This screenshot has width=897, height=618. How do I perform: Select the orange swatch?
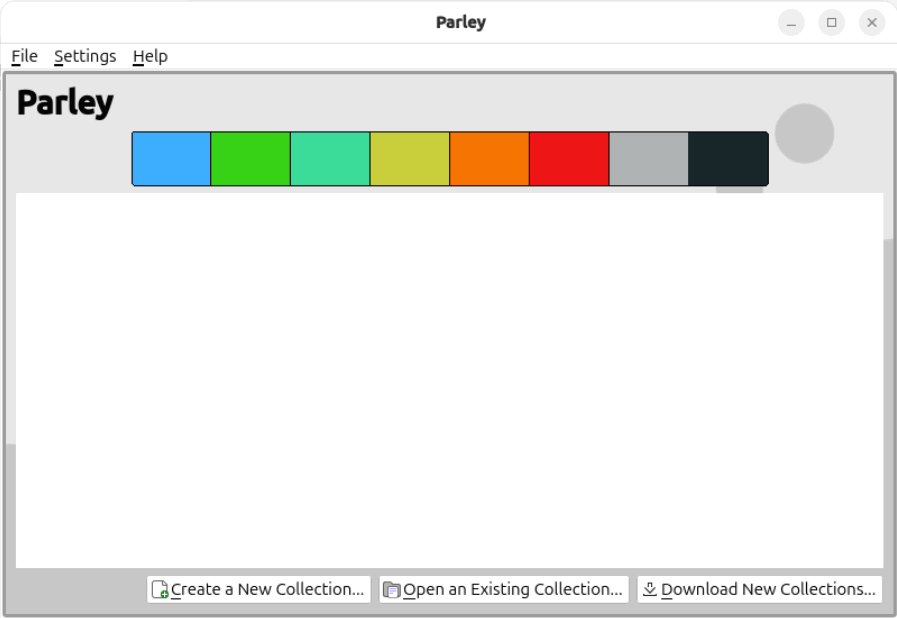(x=490, y=159)
